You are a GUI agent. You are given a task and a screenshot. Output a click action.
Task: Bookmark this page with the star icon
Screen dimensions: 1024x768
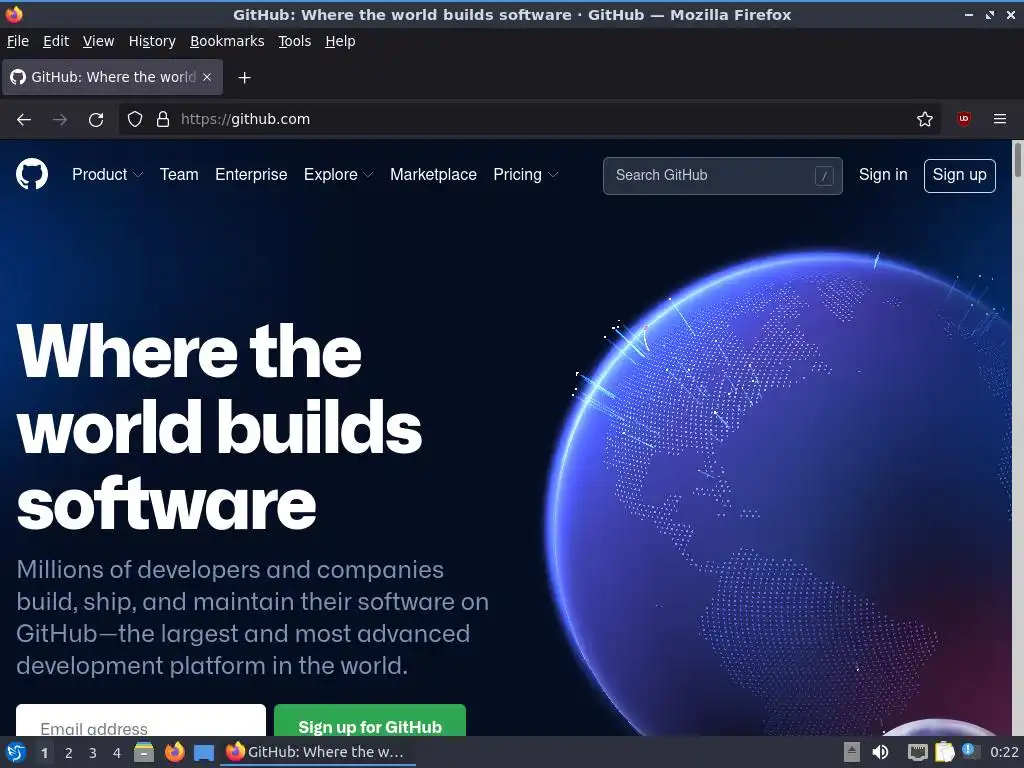pos(925,120)
